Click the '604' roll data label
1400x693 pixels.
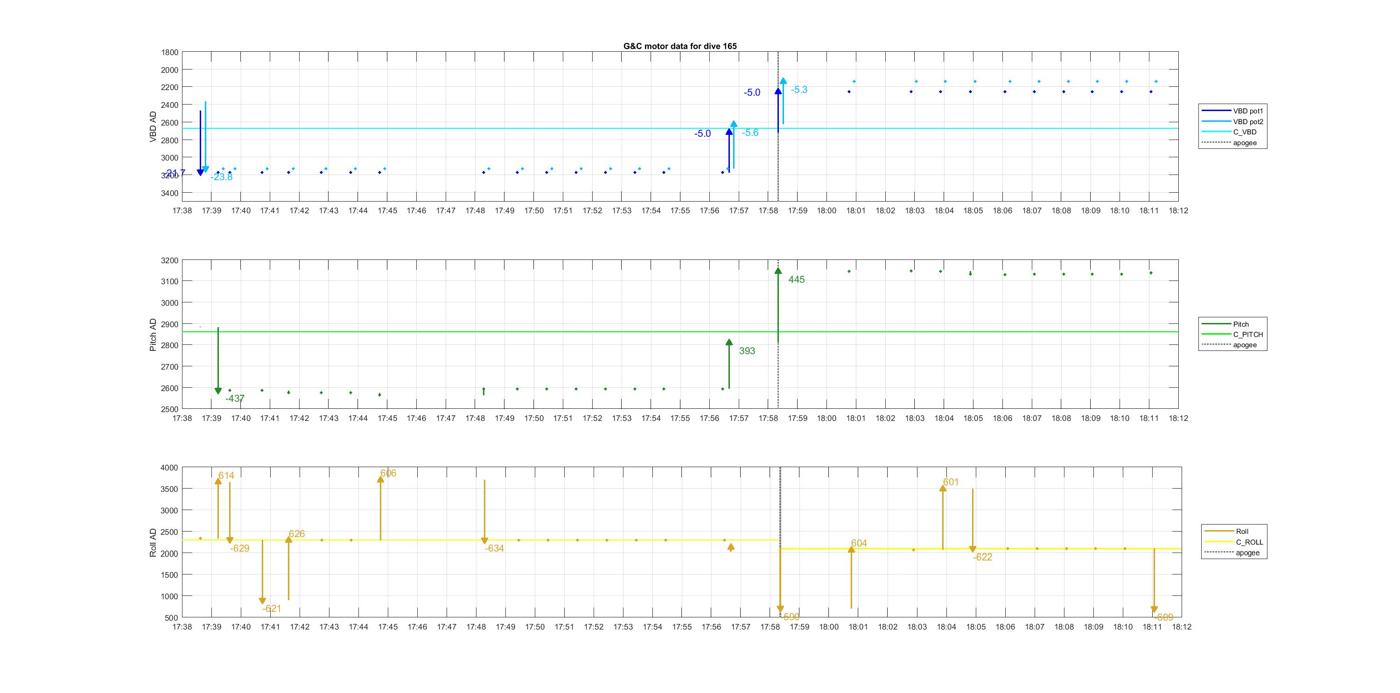(859, 543)
